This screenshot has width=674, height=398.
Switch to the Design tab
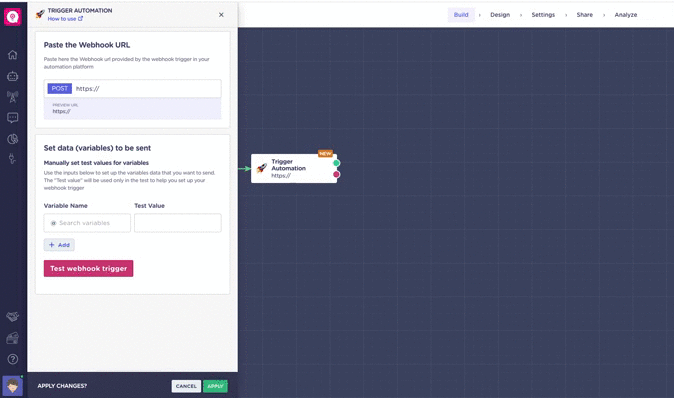click(x=500, y=15)
